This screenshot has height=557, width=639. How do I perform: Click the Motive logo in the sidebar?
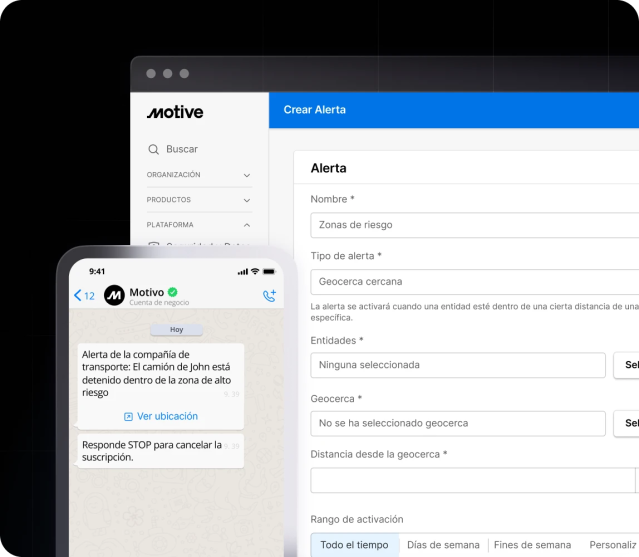click(175, 112)
